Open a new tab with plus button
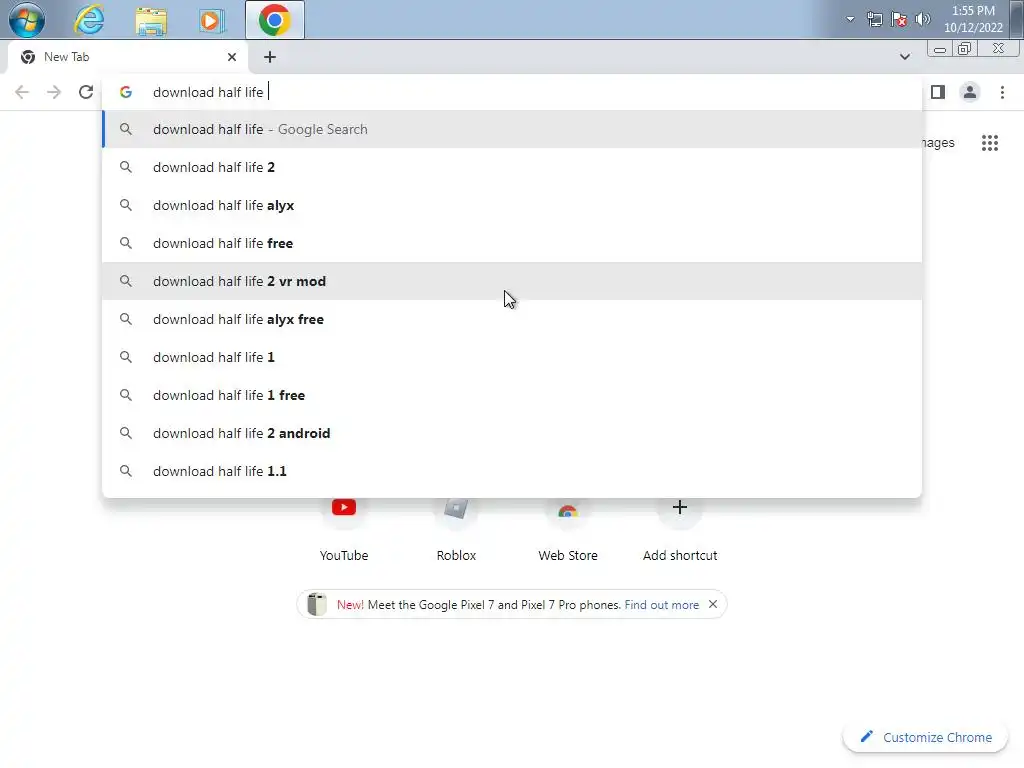1024x768 pixels. 270,57
